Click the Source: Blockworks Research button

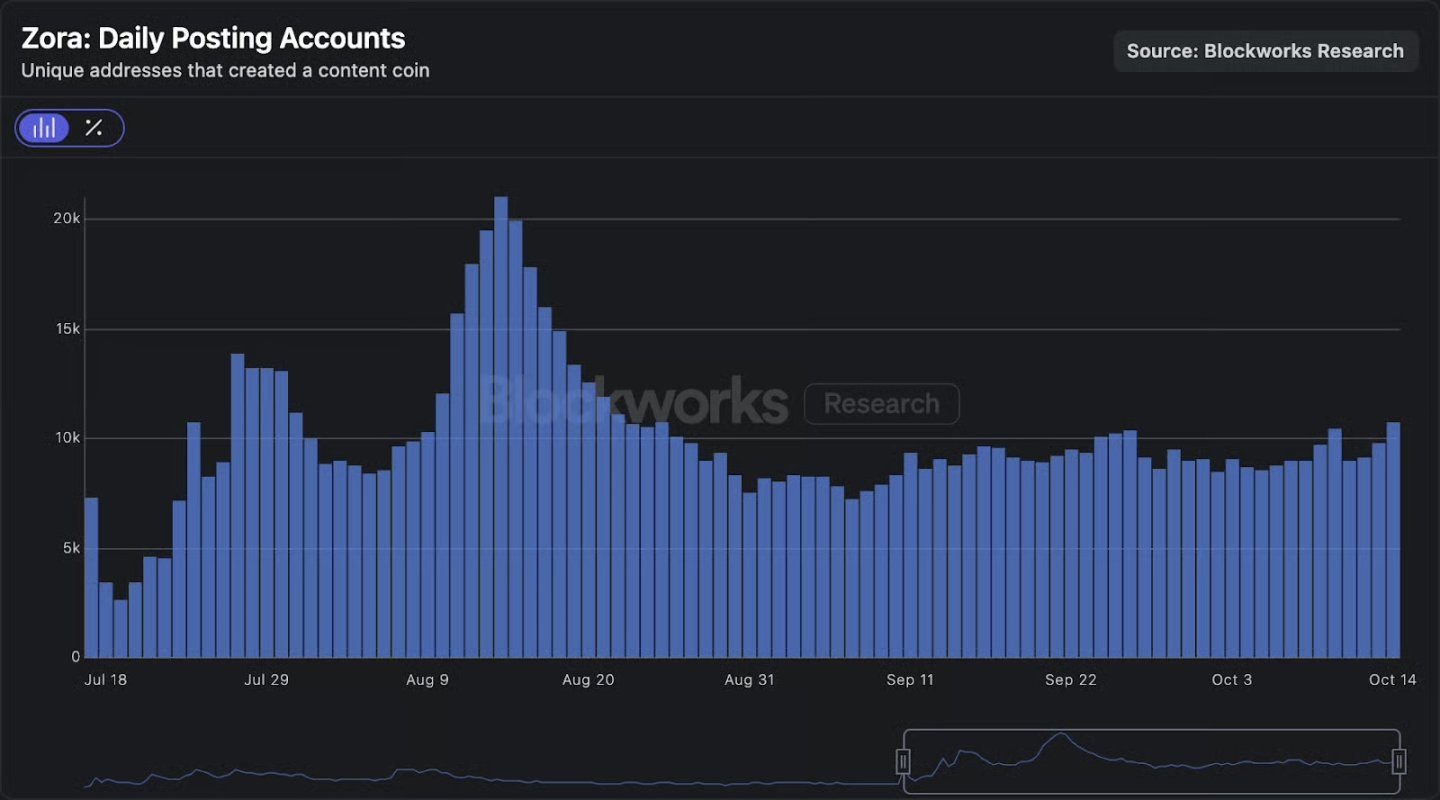(1265, 51)
